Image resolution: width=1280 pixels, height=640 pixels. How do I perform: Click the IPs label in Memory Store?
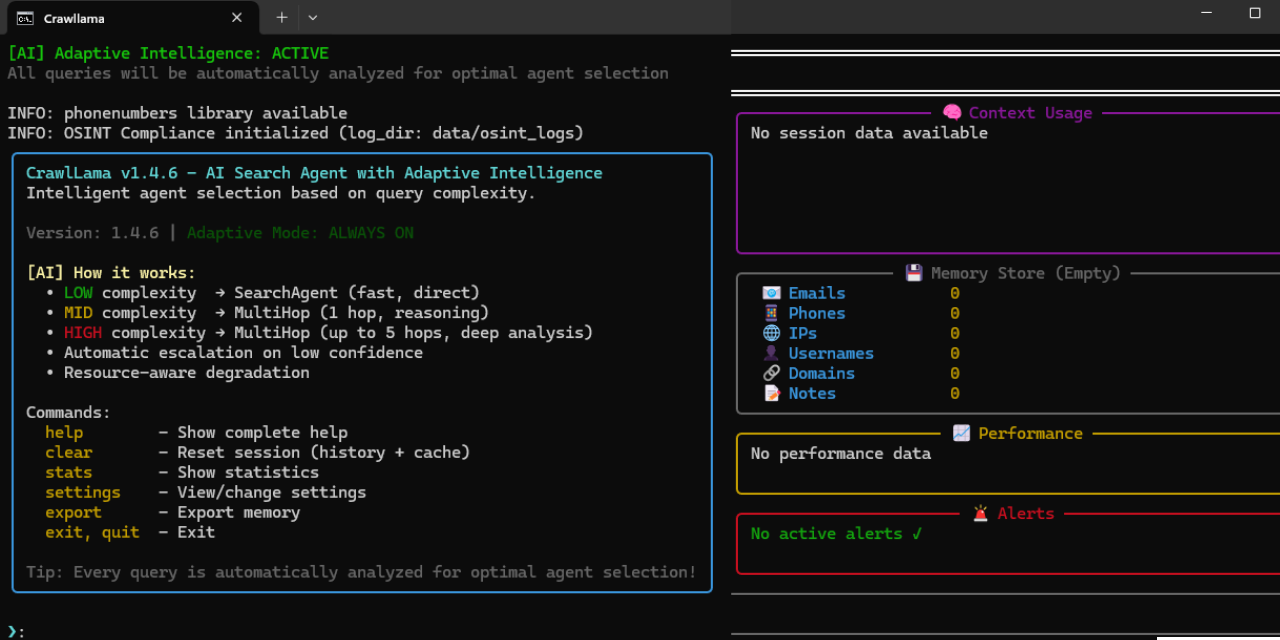tap(803, 333)
